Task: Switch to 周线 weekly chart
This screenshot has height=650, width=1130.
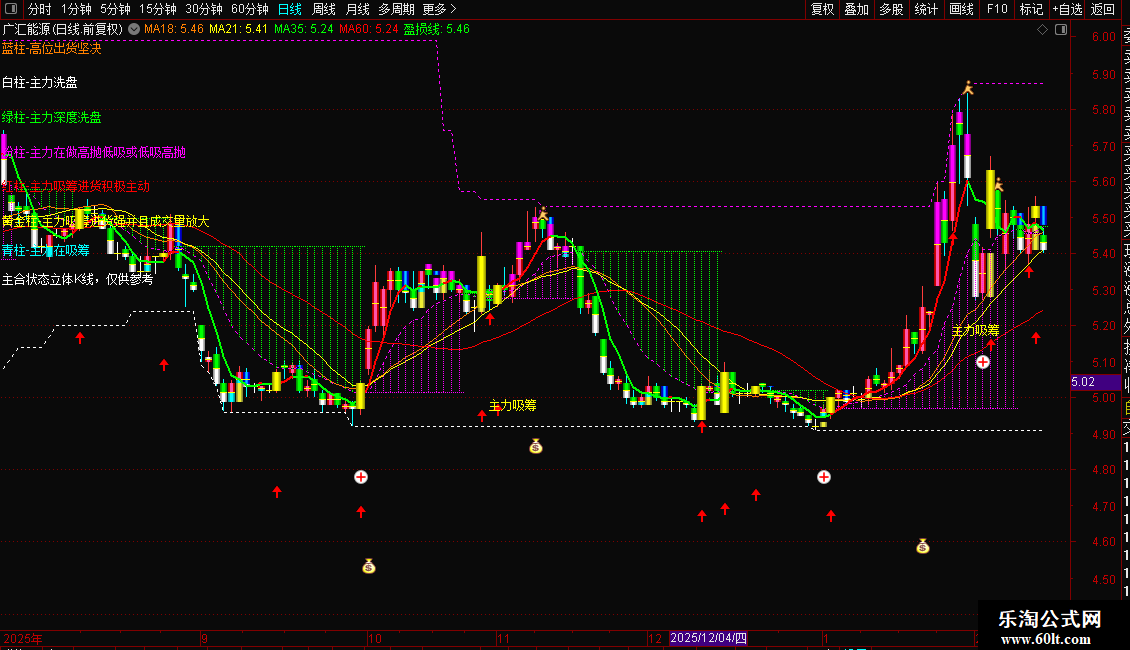Action: click(324, 9)
